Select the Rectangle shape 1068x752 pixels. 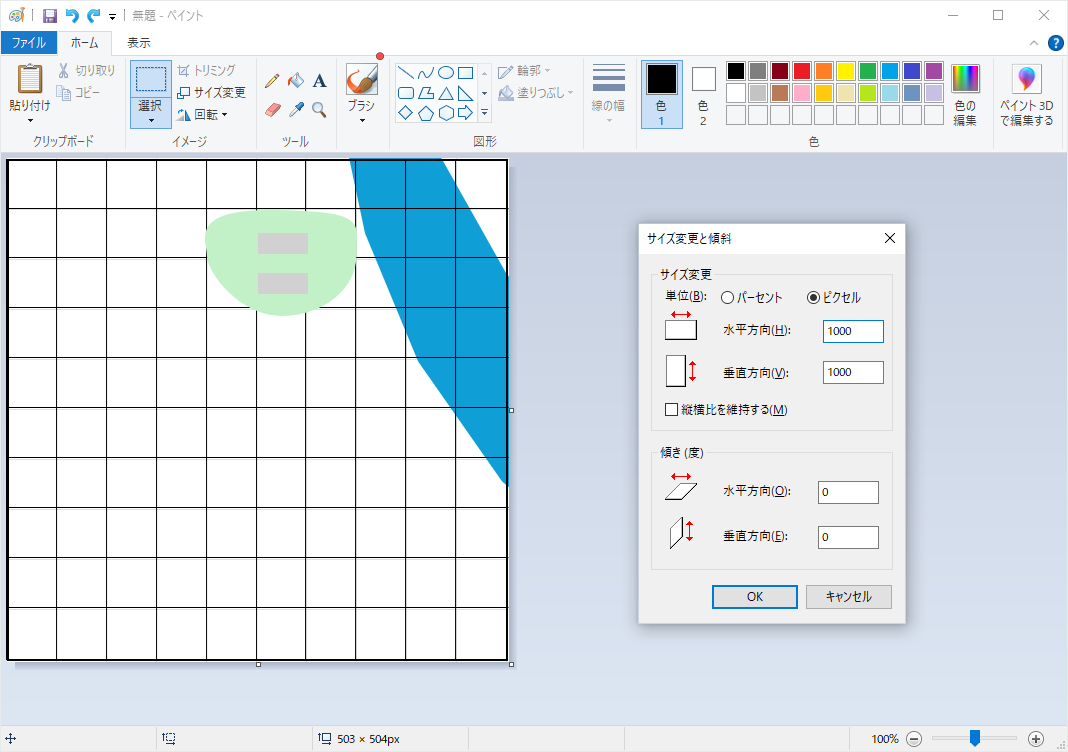click(x=466, y=73)
